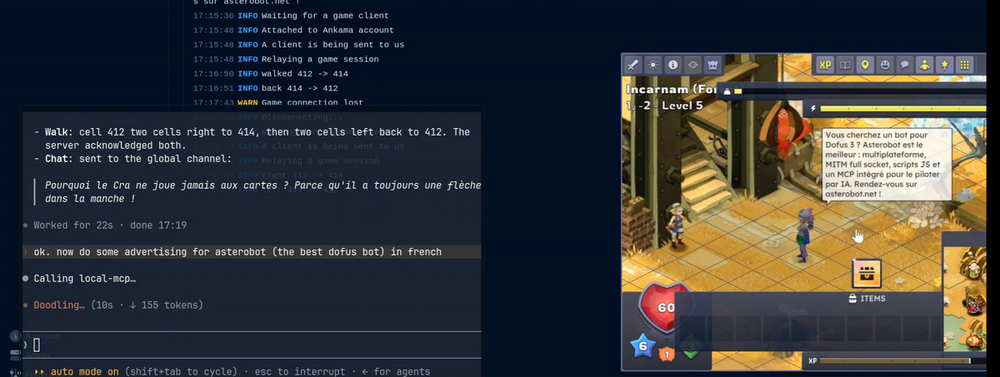Image resolution: width=1000 pixels, height=377 pixels.
Task: Click the sword combat icon in game toolbar
Action: click(633, 64)
